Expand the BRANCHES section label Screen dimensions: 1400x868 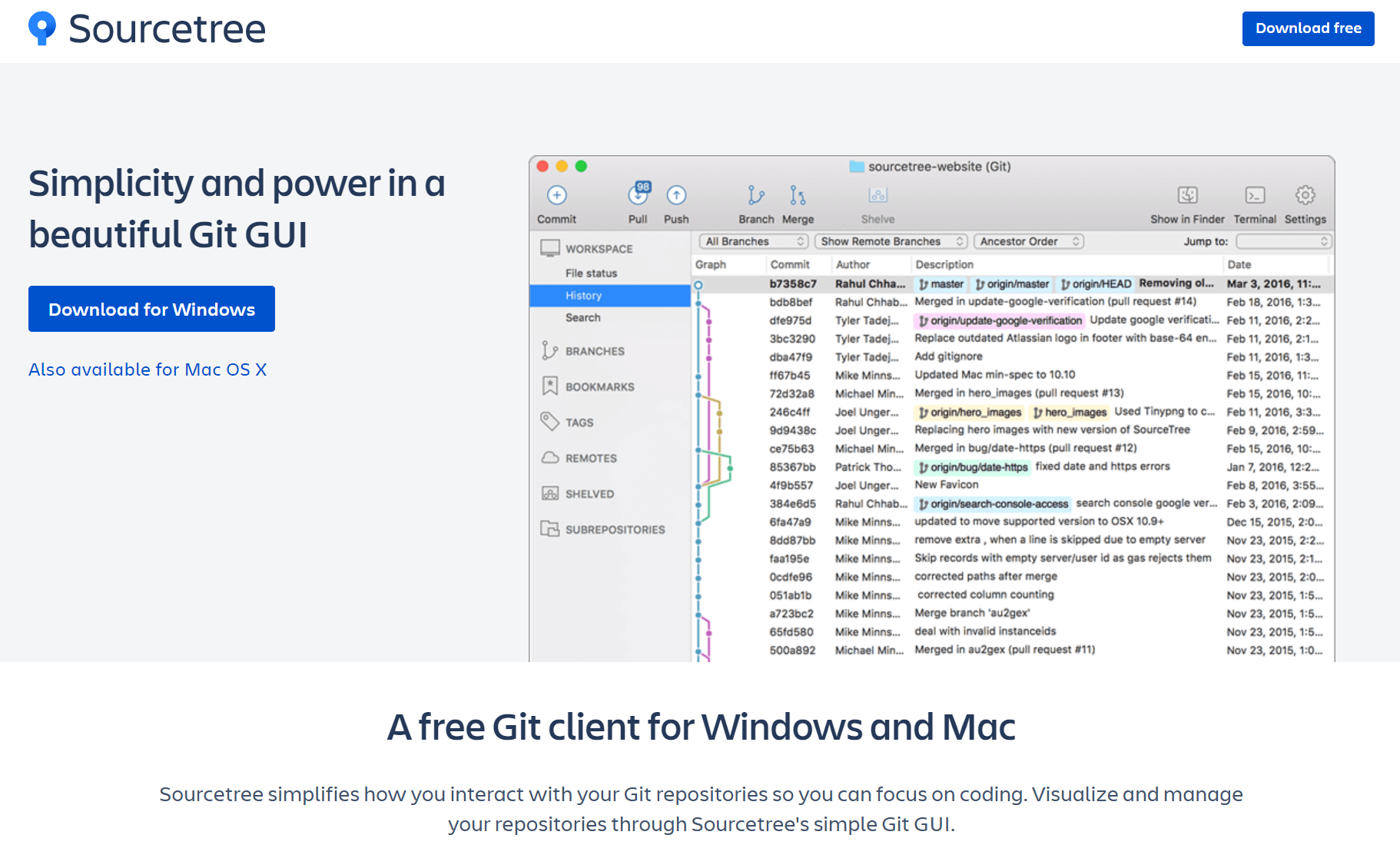[595, 351]
